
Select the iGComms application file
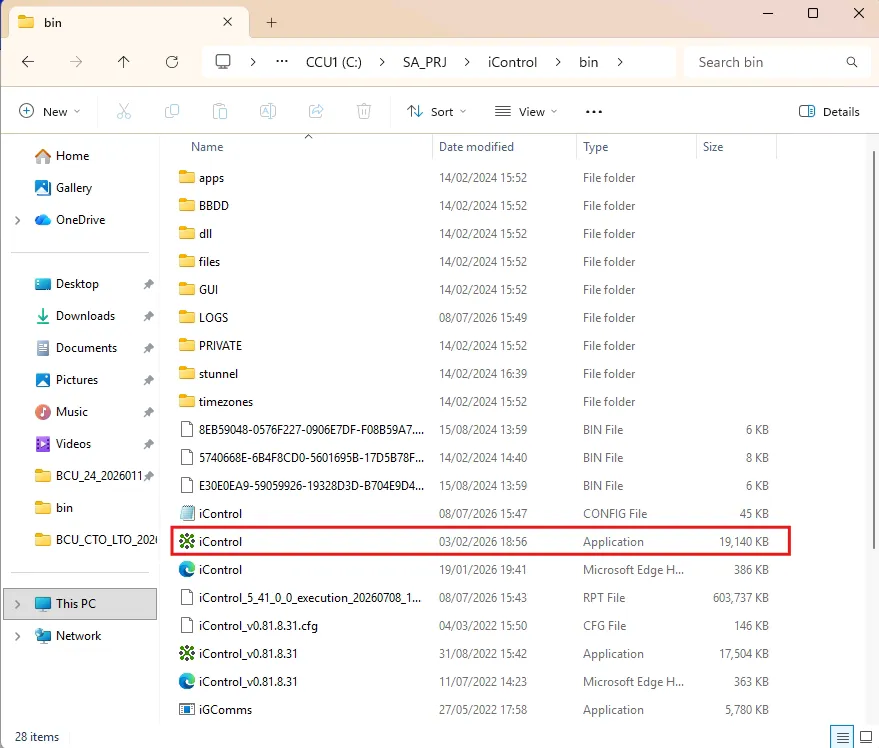474,710
